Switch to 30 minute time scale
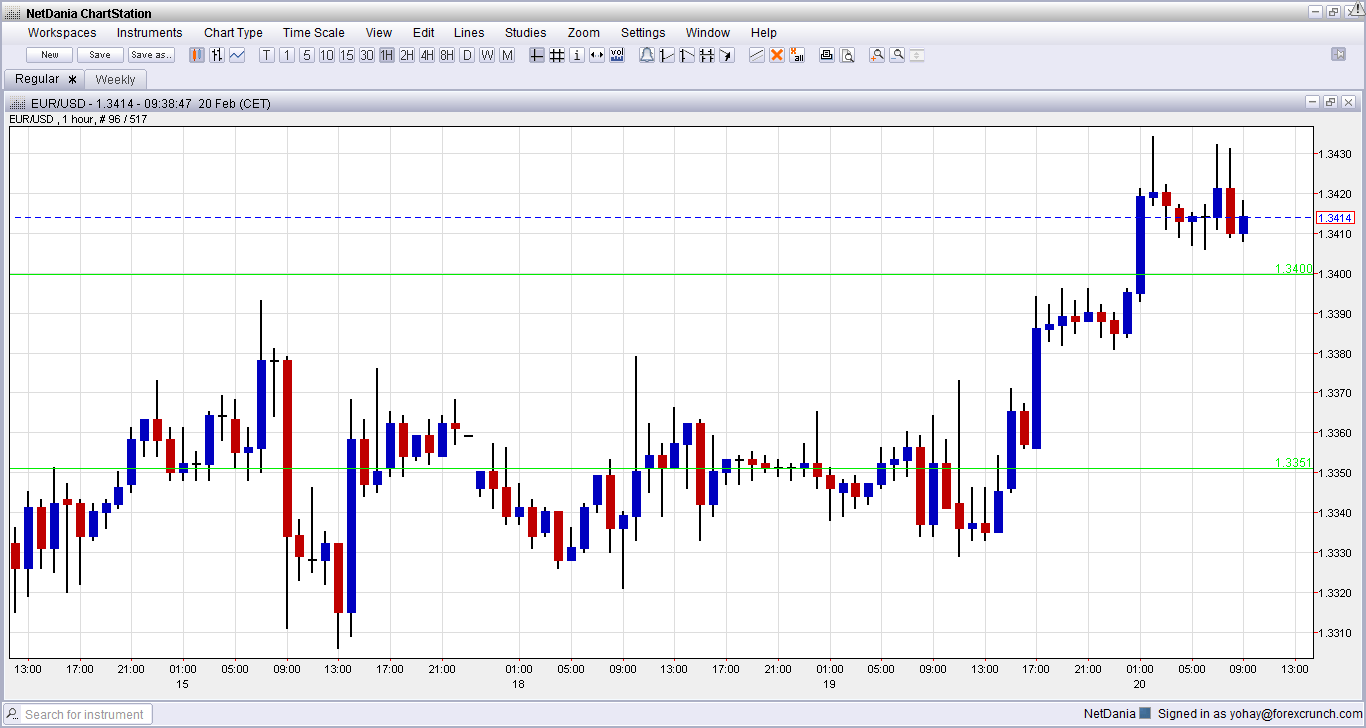This screenshot has width=1366, height=728. [x=367, y=55]
